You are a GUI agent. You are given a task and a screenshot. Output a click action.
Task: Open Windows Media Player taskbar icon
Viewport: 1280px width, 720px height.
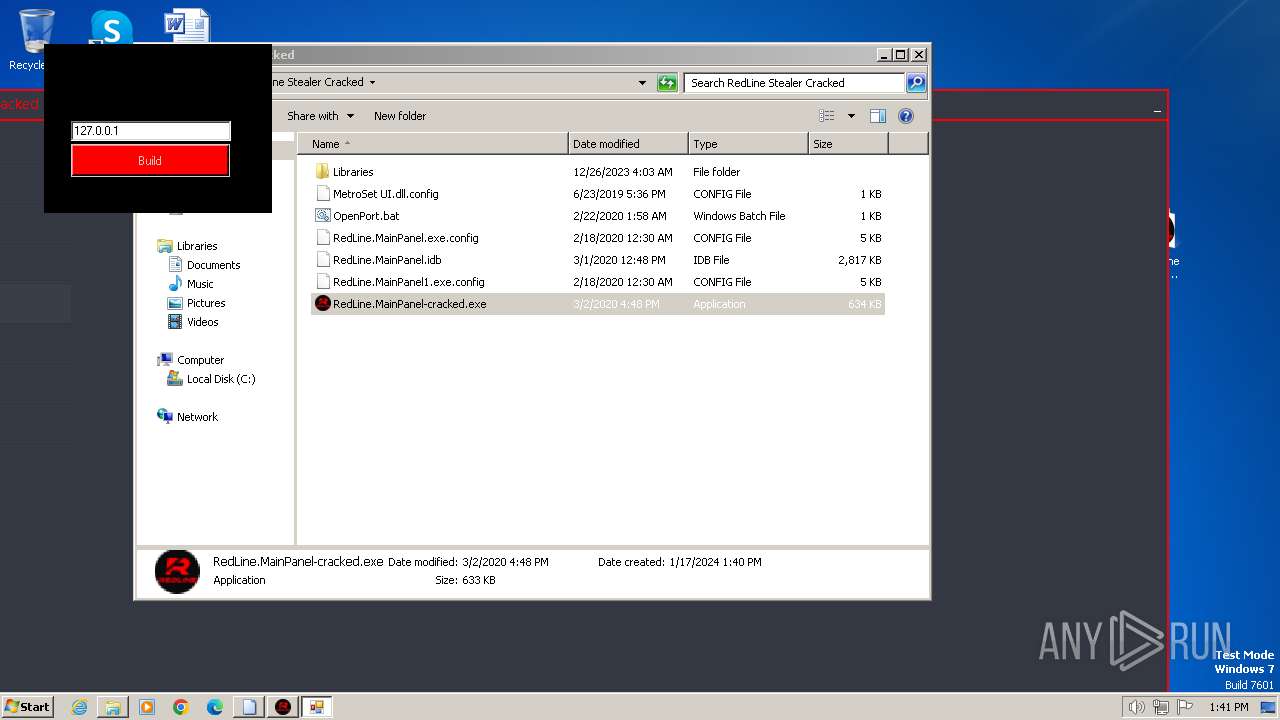[147, 707]
